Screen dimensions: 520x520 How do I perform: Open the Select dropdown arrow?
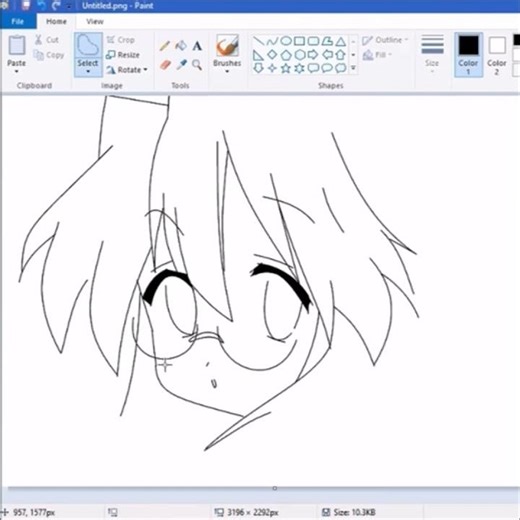tap(88, 71)
